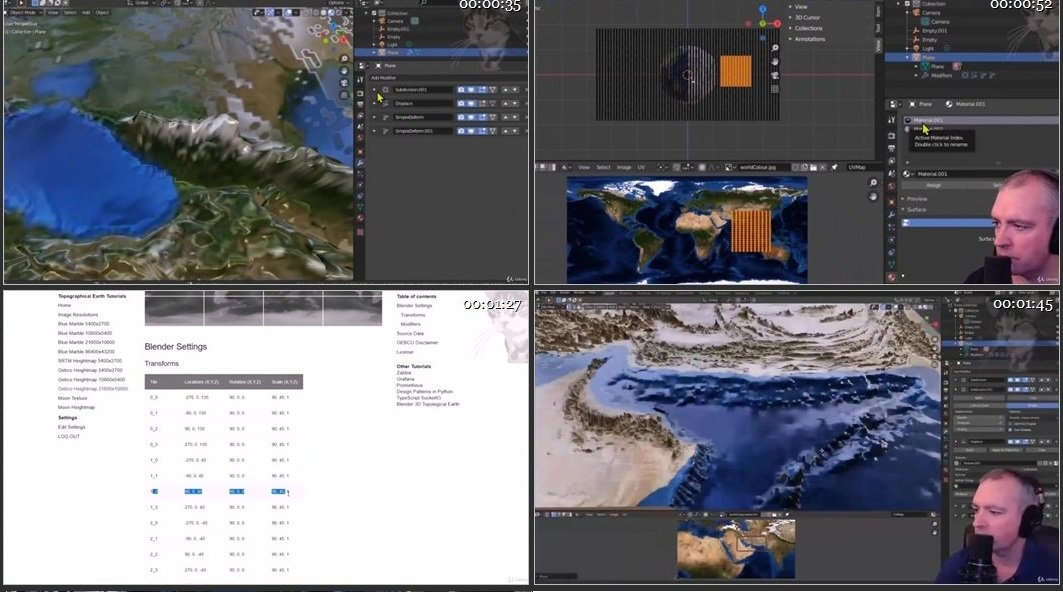Select Empty.001 in 00:00:52 outliner

click(x=934, y=31)
